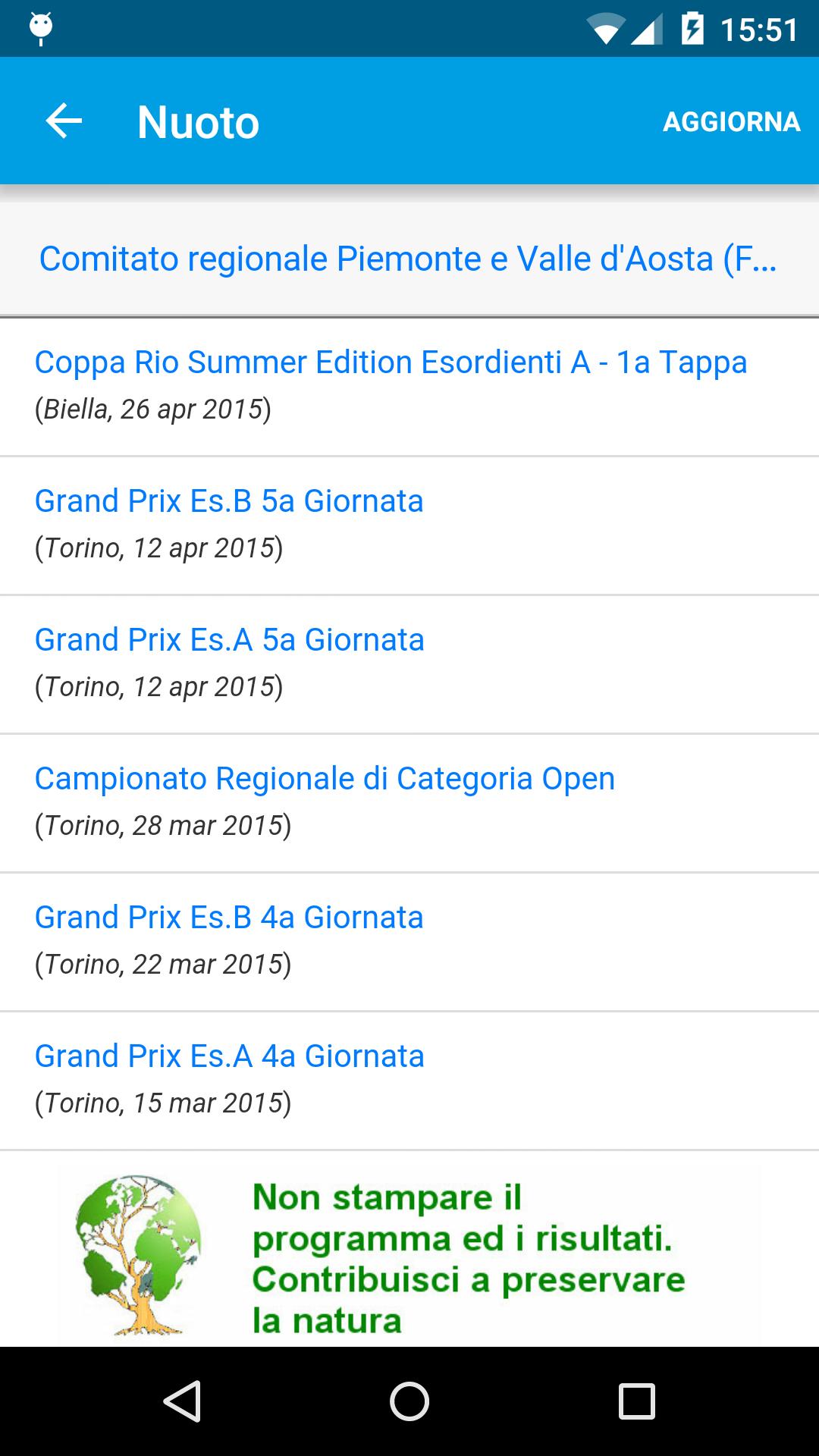The image size is (819, 1456).
Task: Open Grand Prix Es.A 4a Giornata
Action: [x=229, y=1056]
